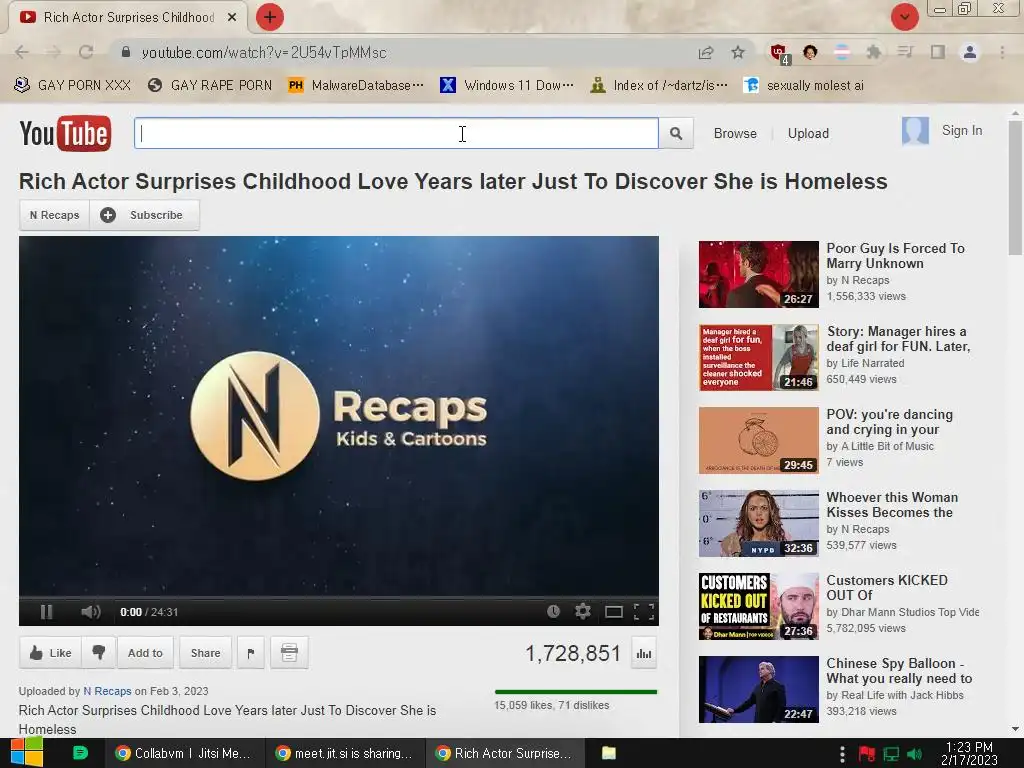Open the Index of /~dartz/is bookmark

point(658,85)
